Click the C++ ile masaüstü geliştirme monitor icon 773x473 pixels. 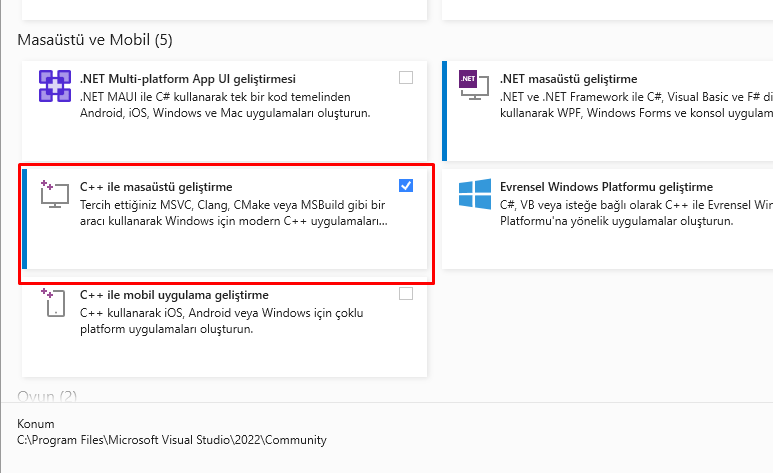55,194
